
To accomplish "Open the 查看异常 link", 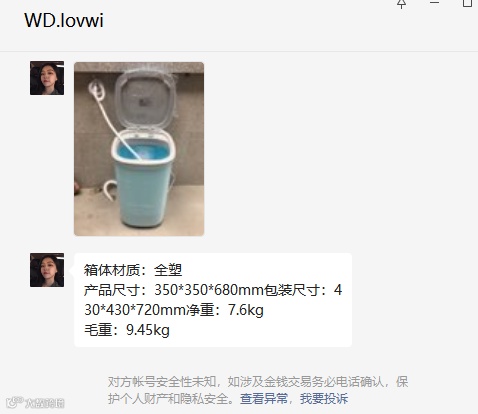I will (264, 399).
